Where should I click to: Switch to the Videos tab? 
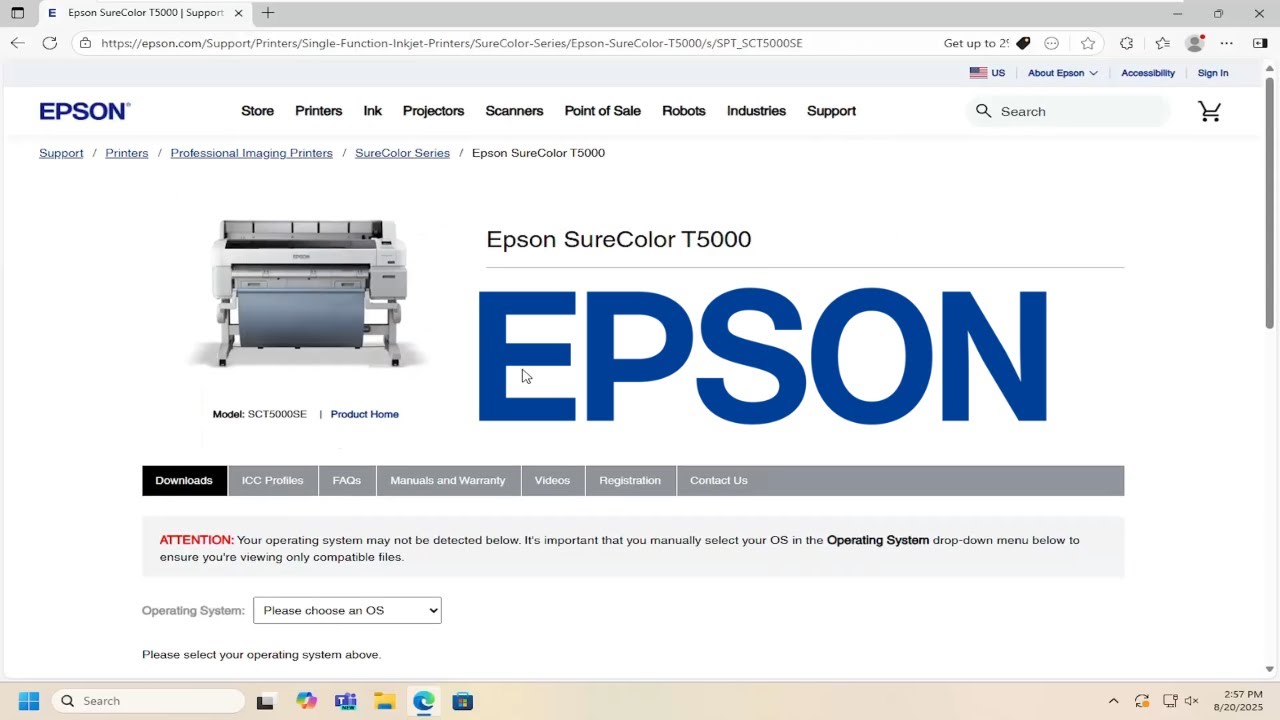coord(552,480)
